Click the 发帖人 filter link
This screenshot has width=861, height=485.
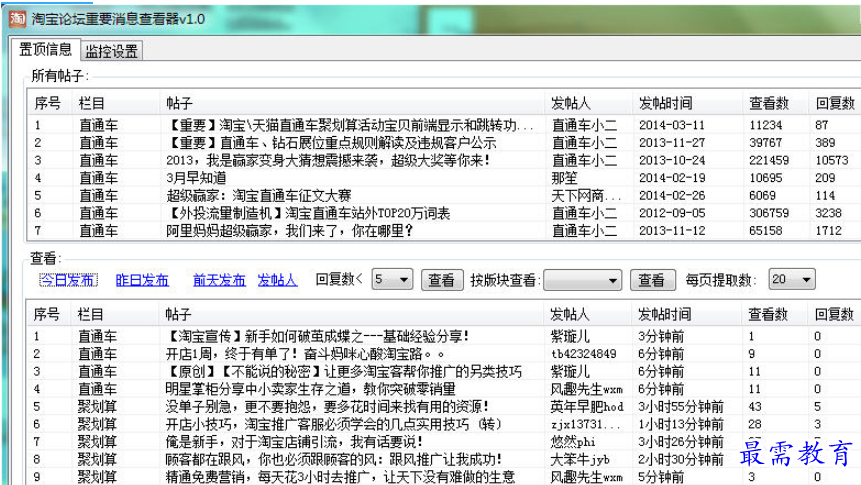277,280
